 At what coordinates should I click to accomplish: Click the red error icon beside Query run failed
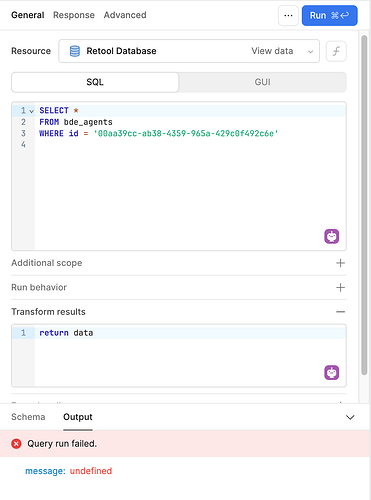coord(16,444)
